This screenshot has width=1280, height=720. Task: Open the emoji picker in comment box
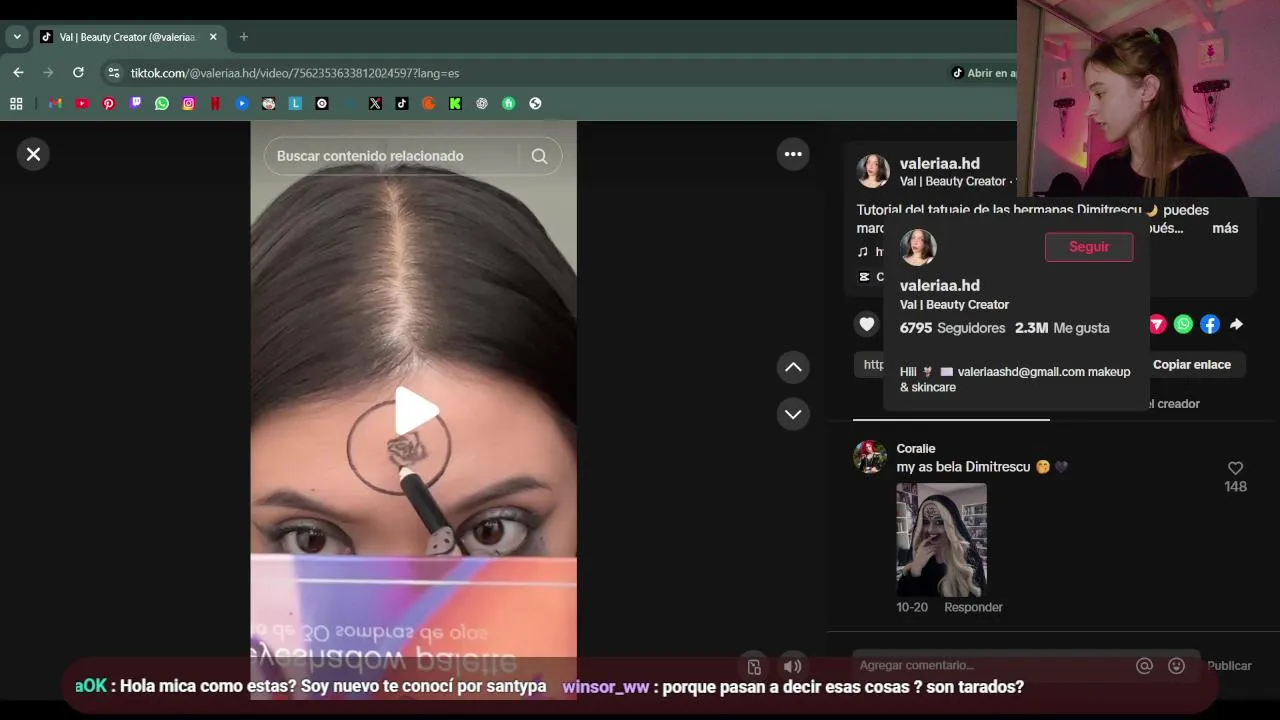click(x=1176, y=666)
